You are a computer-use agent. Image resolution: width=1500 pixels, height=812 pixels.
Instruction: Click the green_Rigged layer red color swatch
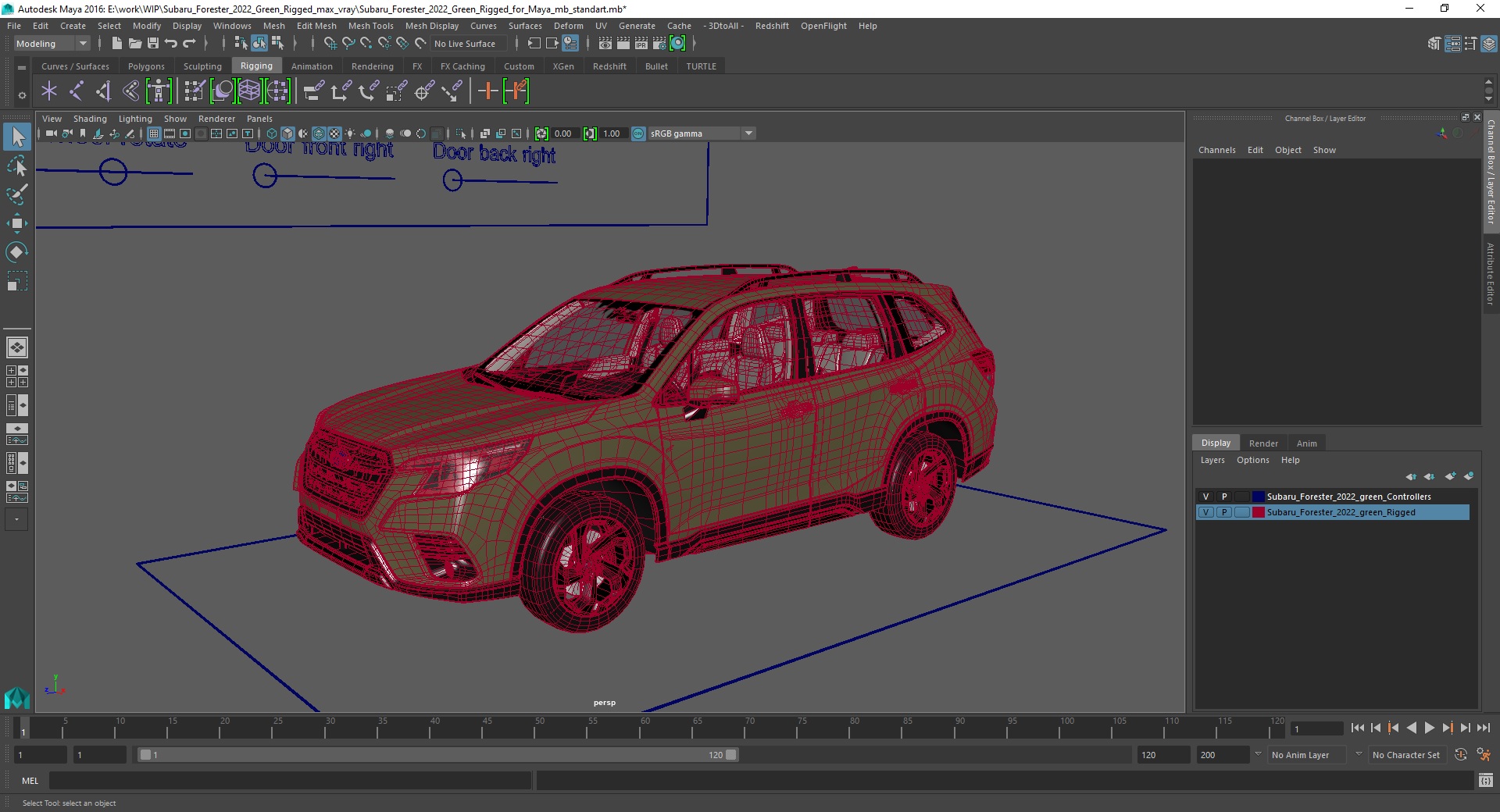tap(1258, 512)
